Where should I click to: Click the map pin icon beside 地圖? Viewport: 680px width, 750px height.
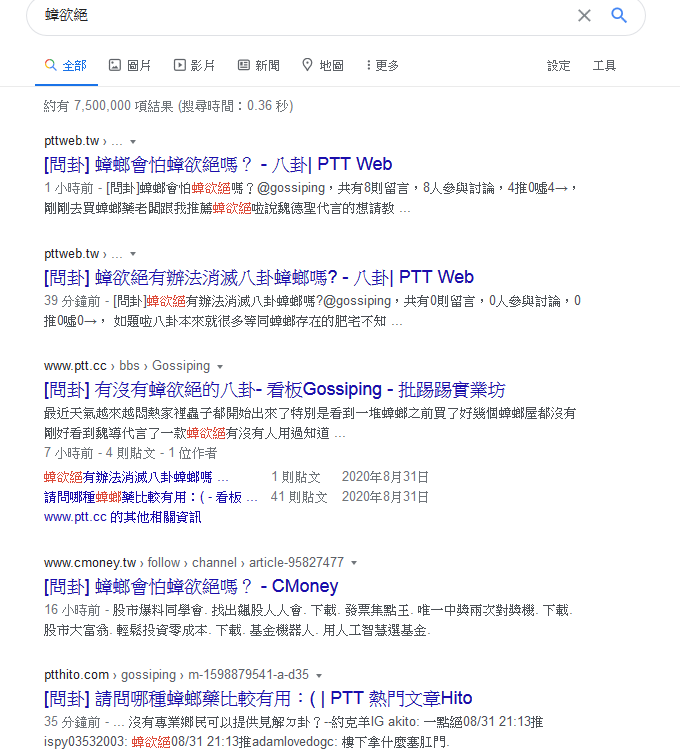[x=307, y=65]
